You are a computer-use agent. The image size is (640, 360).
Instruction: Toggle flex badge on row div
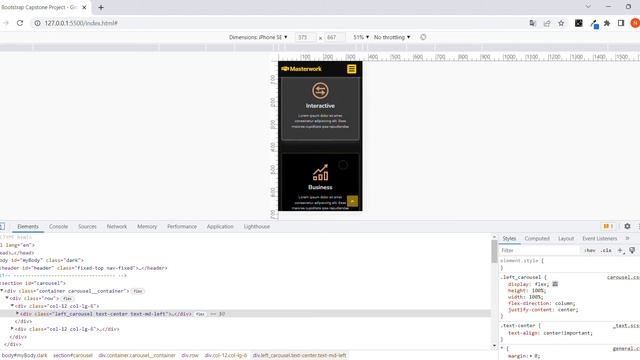[67, 299]
